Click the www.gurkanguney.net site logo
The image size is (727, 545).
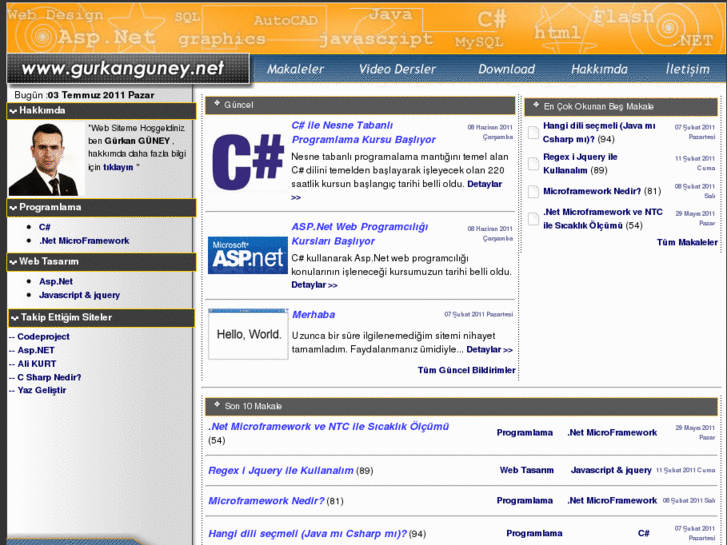(128, 69)
